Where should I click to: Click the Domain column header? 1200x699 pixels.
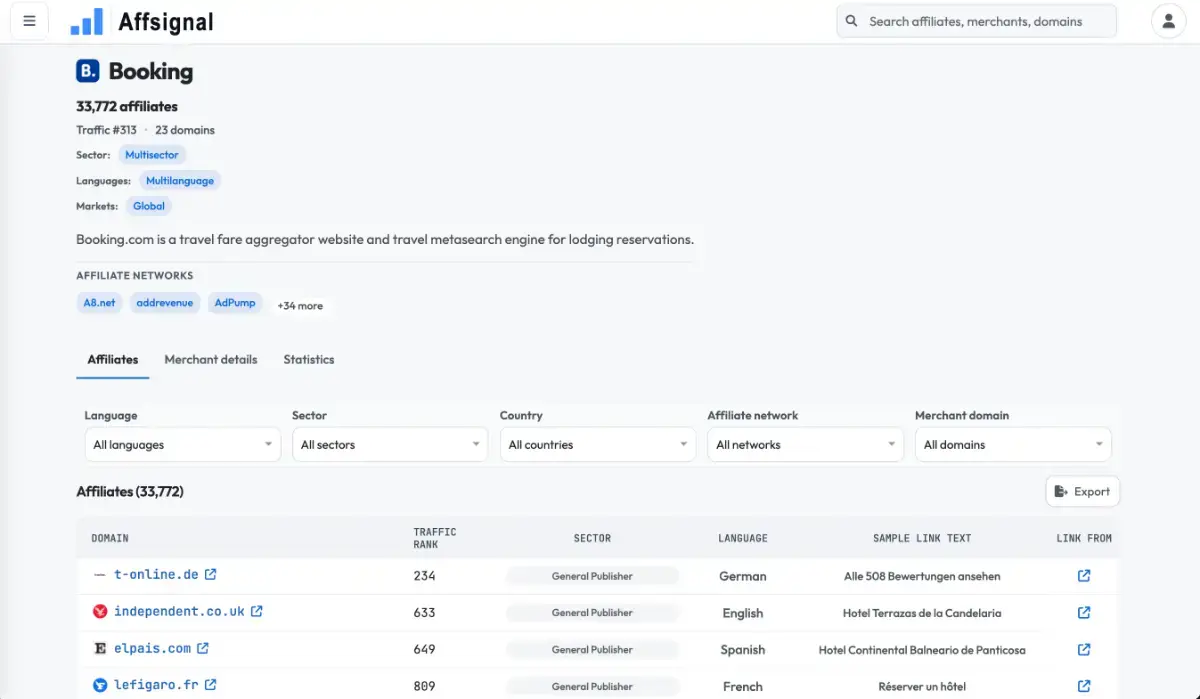(x=110, y=538)
